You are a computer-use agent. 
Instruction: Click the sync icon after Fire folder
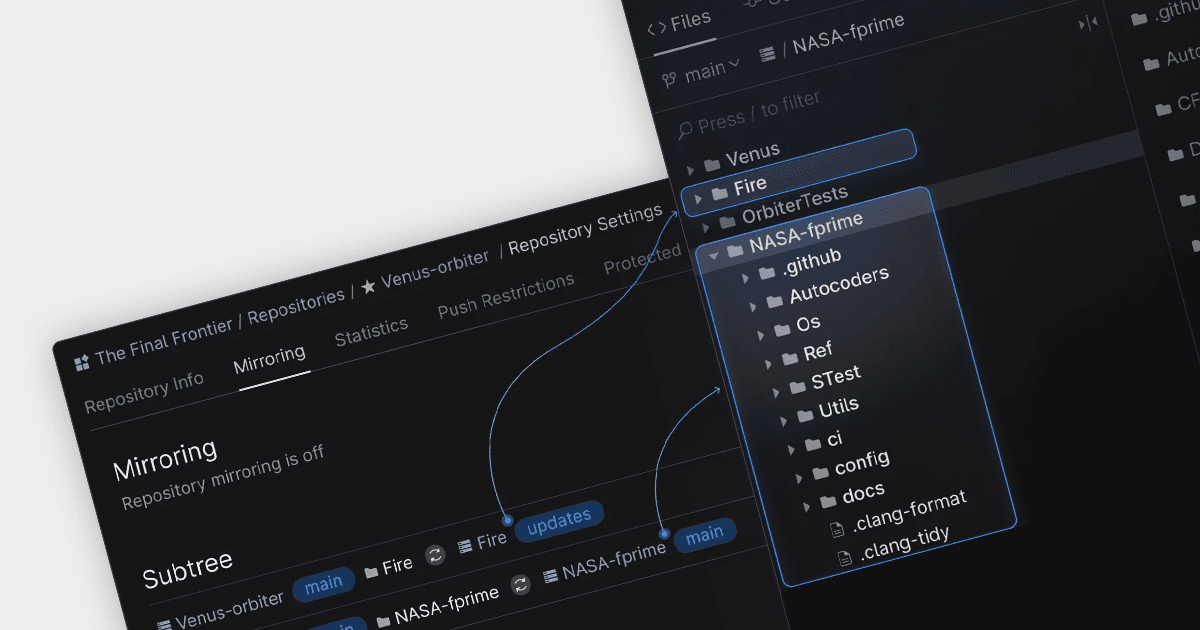pyautogui.click(x=434, y=555)
